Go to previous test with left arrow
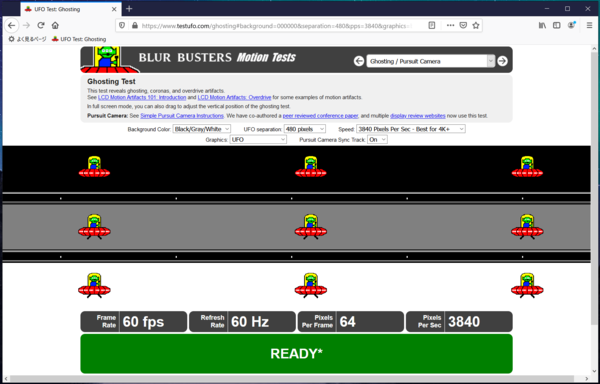 pyautogui.click(x=359, y=61)
